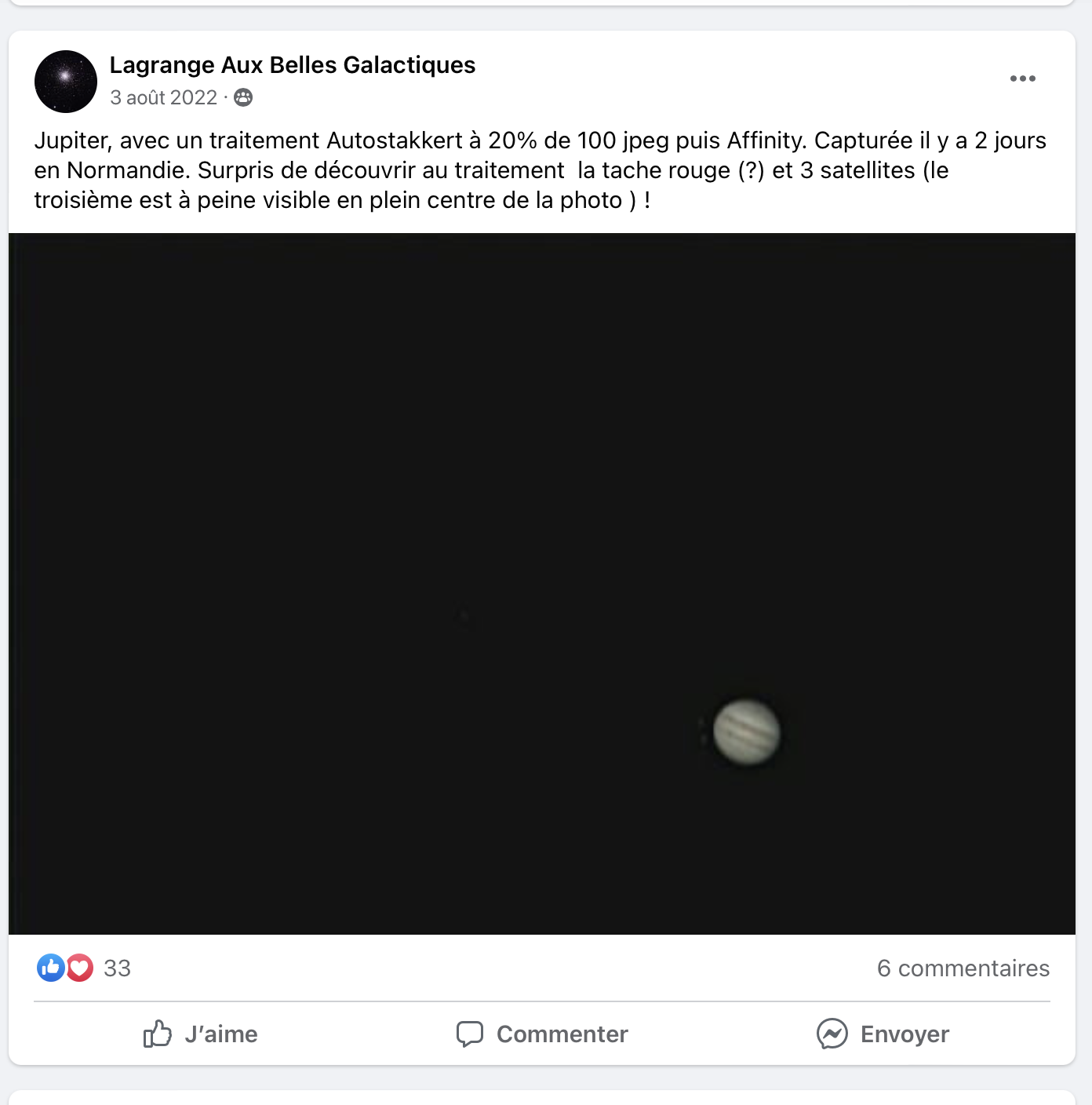
Task: Click the small moon just left of Jupiter
Action: pos(703,730)
